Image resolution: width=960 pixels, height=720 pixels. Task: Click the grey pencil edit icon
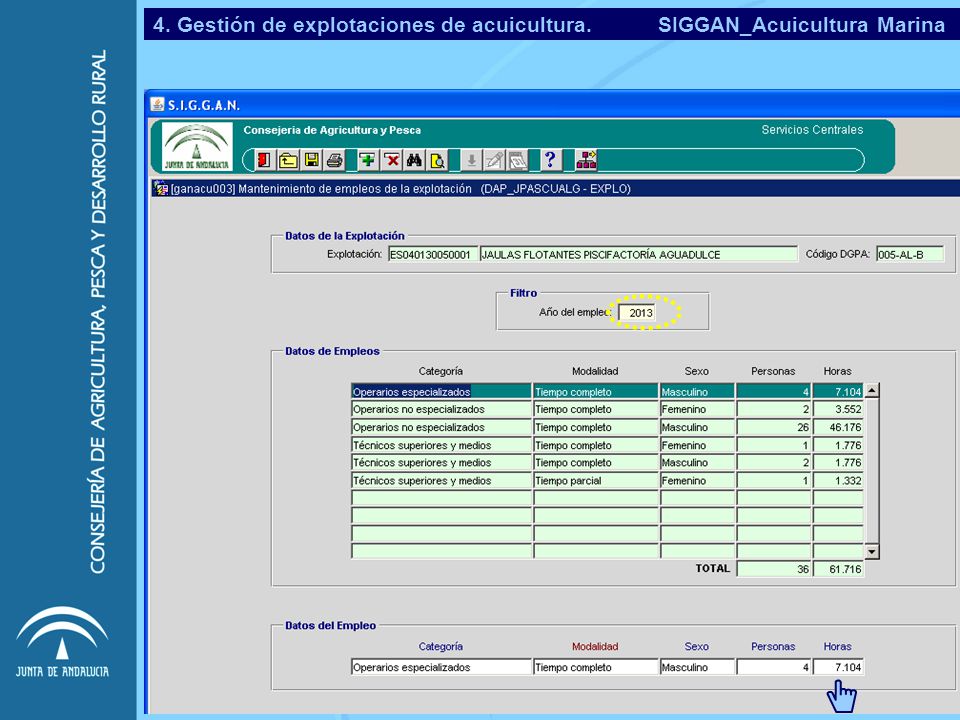pyautogui.click(x=494, y=160)
